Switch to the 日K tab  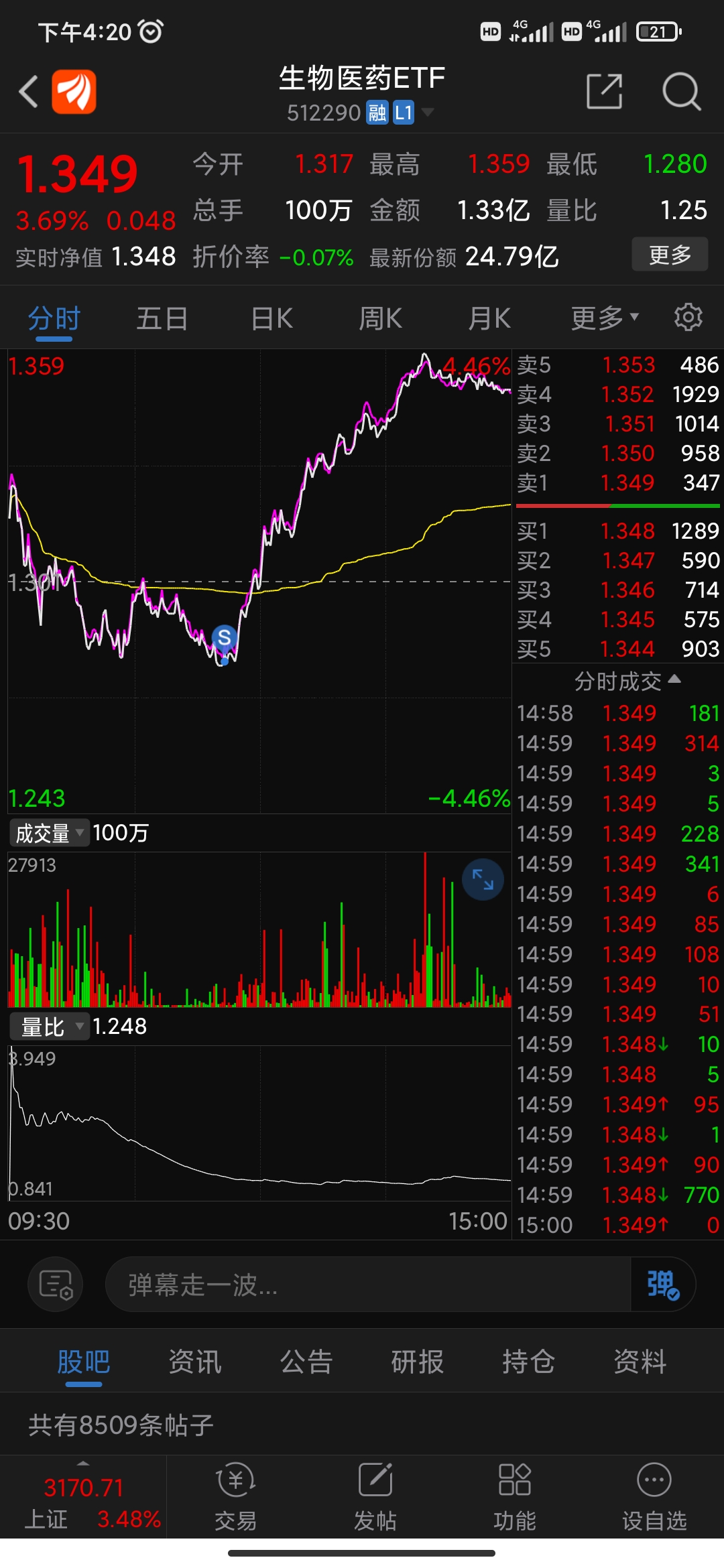(x=272, y=318)
